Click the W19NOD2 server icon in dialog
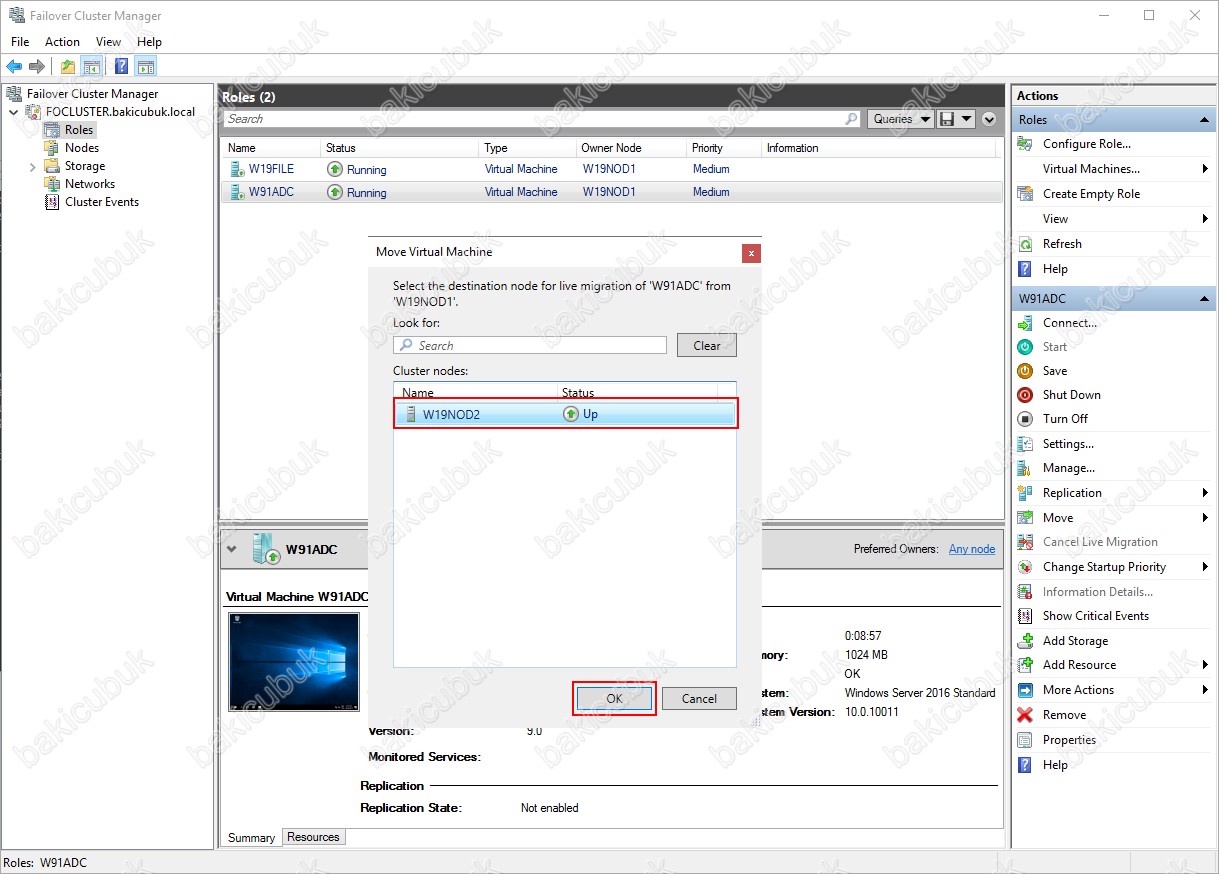 point(410,414)
